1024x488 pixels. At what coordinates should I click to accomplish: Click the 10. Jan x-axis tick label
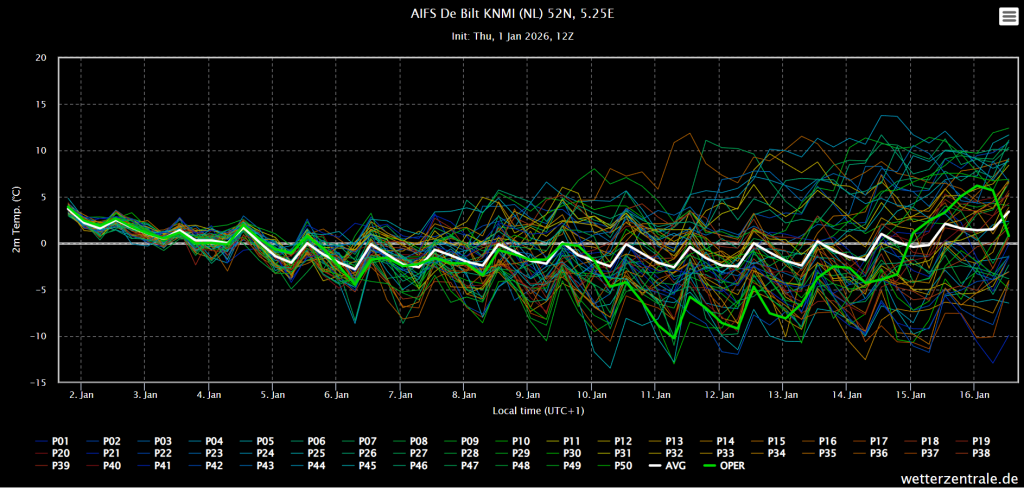(591, 395)
